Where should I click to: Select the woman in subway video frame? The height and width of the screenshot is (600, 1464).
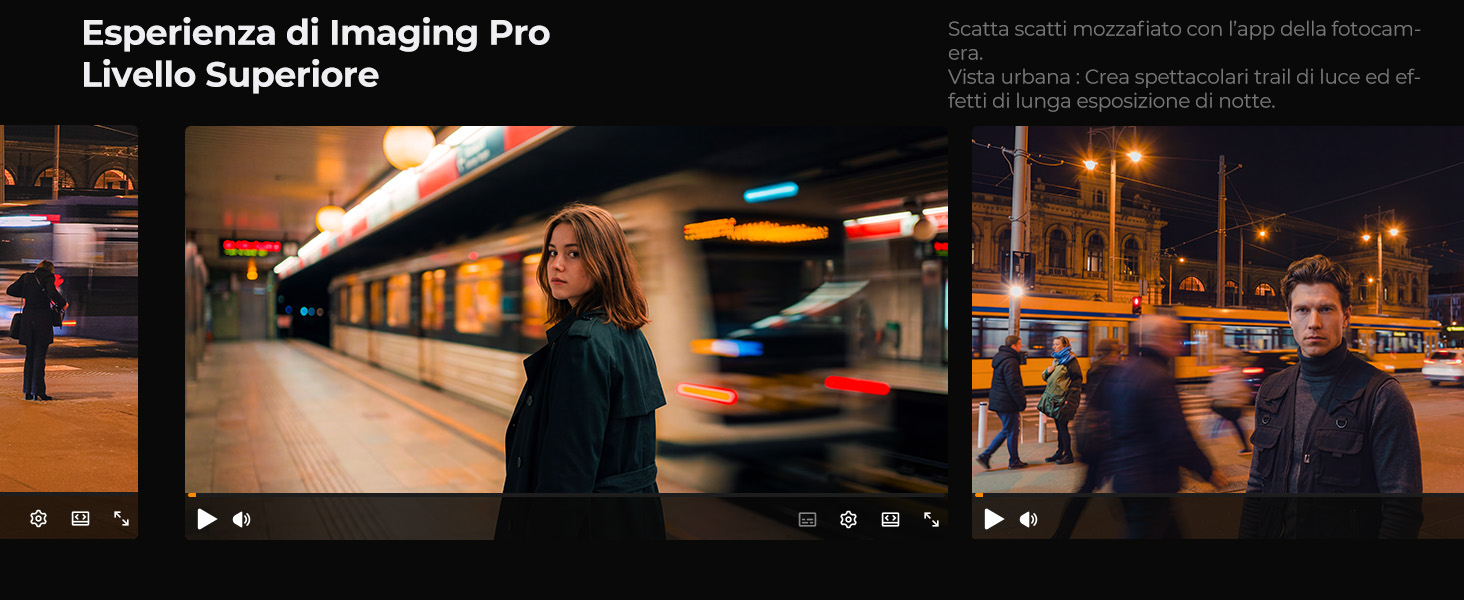[x=566, y=310]
